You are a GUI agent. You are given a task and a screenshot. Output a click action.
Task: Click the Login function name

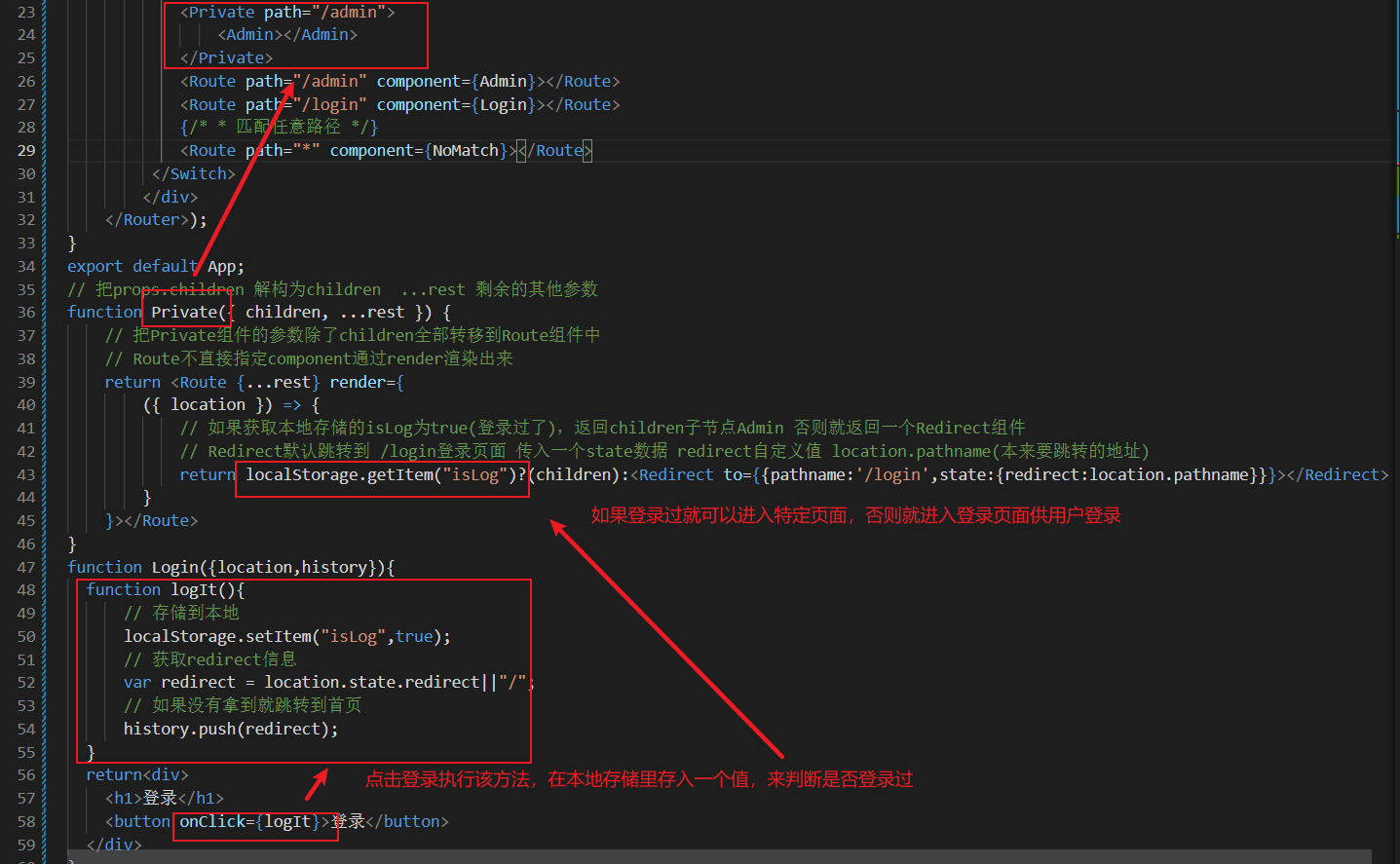point(175,567)
